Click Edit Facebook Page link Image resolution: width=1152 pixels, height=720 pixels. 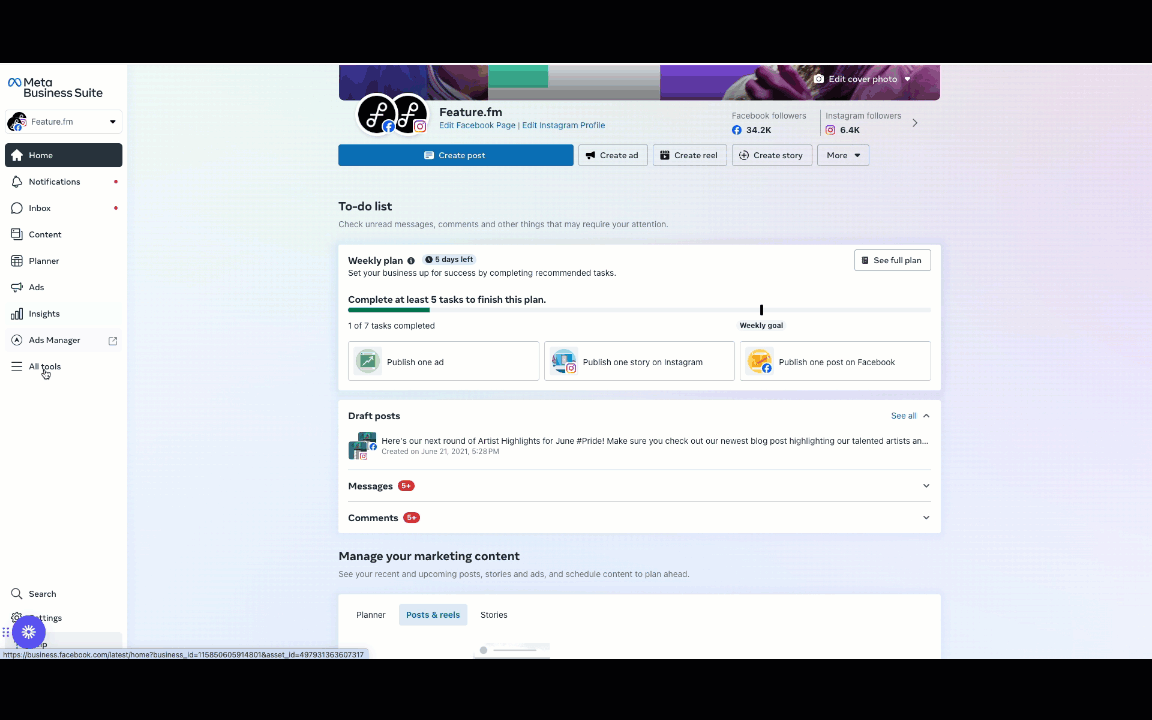coord(477,125)
